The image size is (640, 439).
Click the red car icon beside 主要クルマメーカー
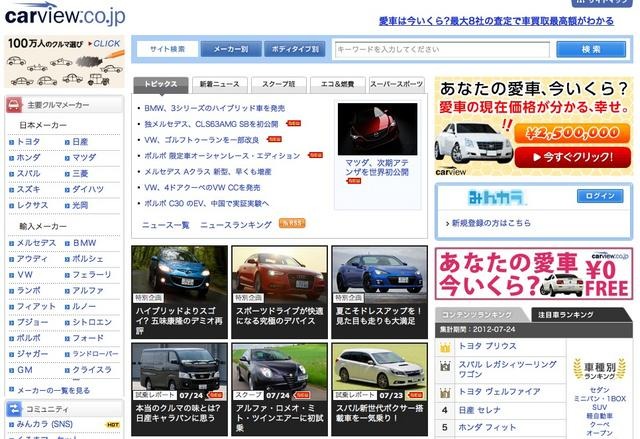point(14,105)
